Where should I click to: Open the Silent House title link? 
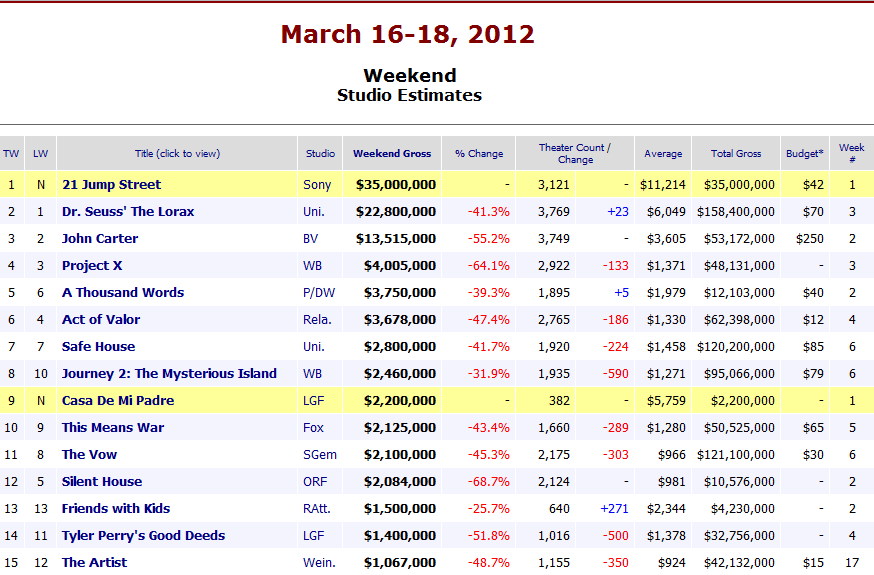coord(102,482)
